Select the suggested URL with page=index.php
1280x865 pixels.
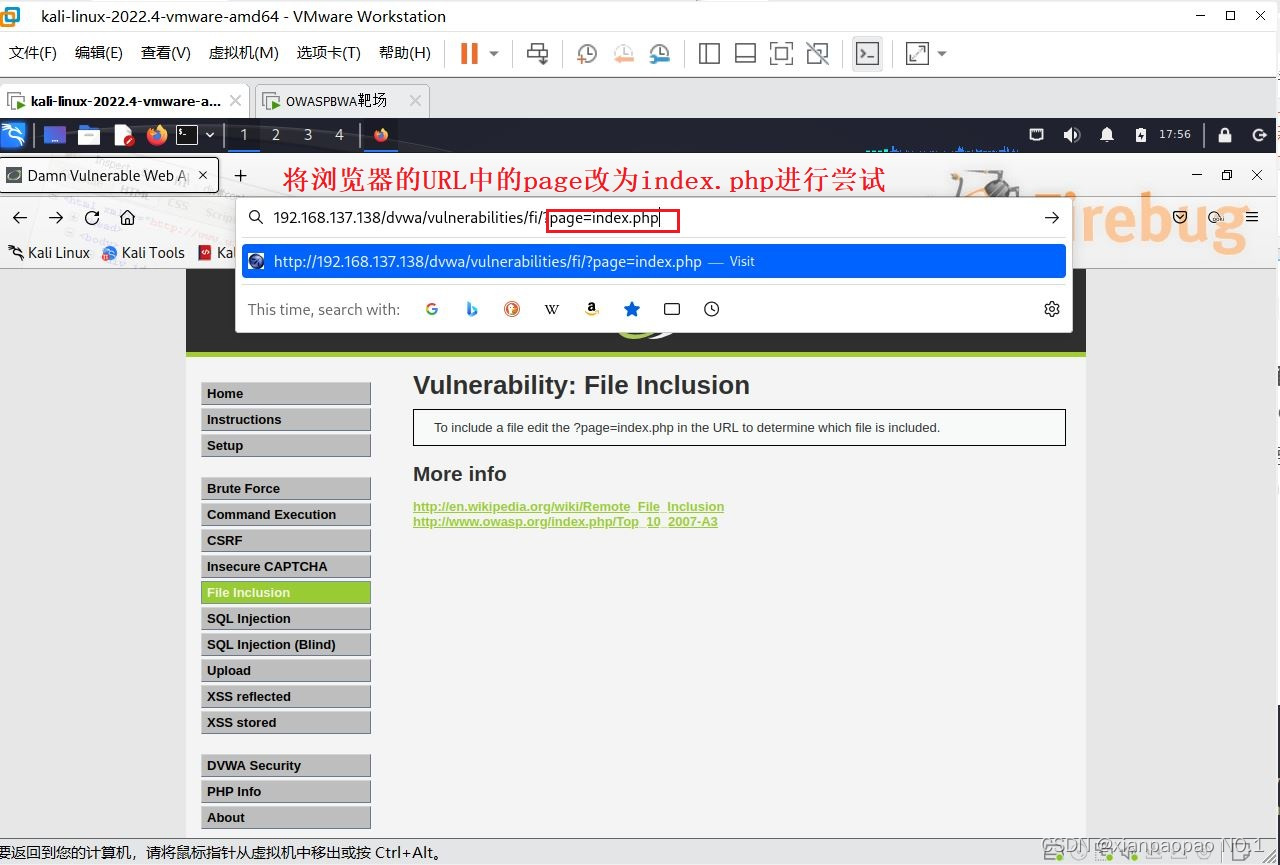point(654,262)
